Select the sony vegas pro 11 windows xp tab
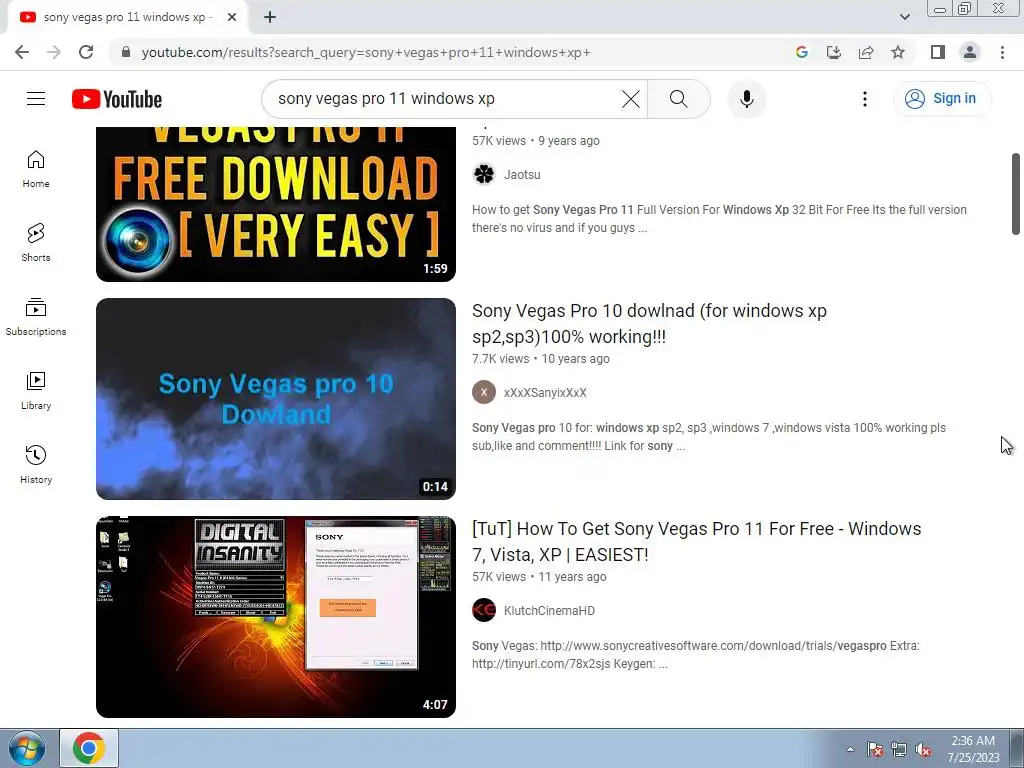Image resolution: width=1024 pixels, height=768 pixels. click(127, 18)
